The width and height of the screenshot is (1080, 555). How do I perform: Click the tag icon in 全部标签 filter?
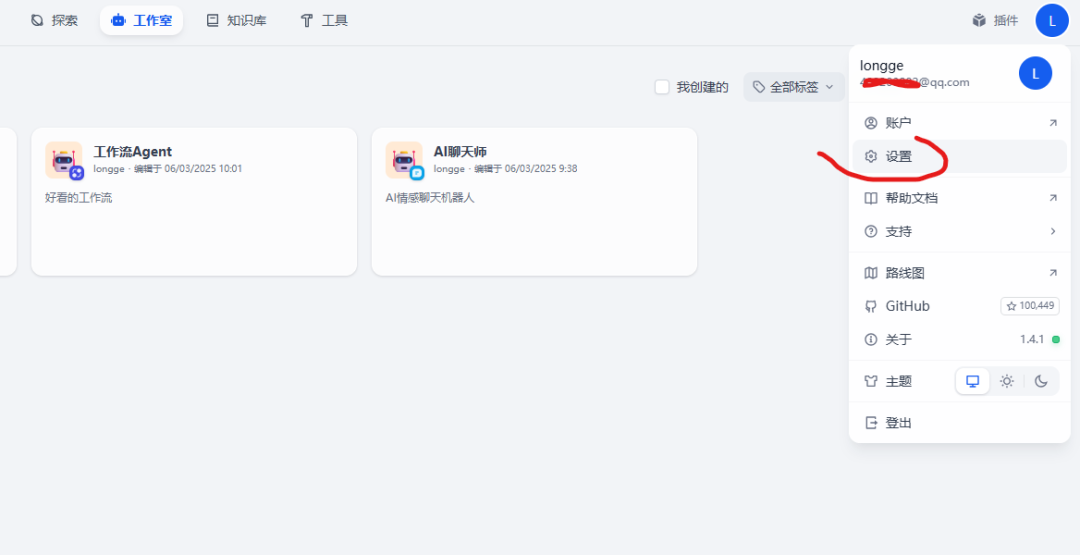[x=759, y=87]
